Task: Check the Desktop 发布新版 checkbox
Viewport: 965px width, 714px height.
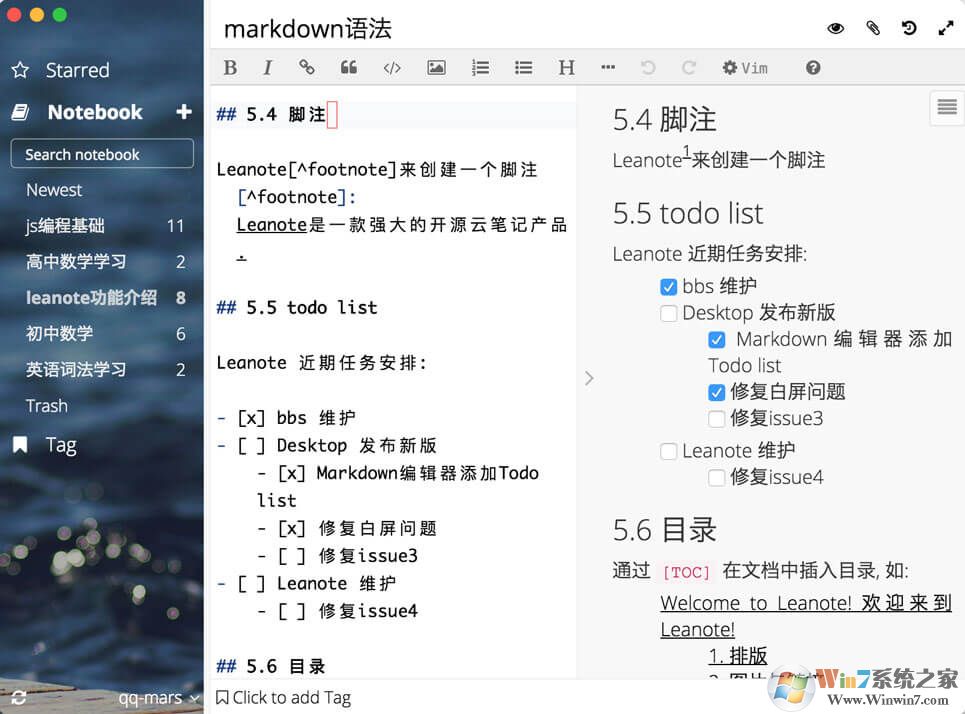Action: click(x=668, y=313)
